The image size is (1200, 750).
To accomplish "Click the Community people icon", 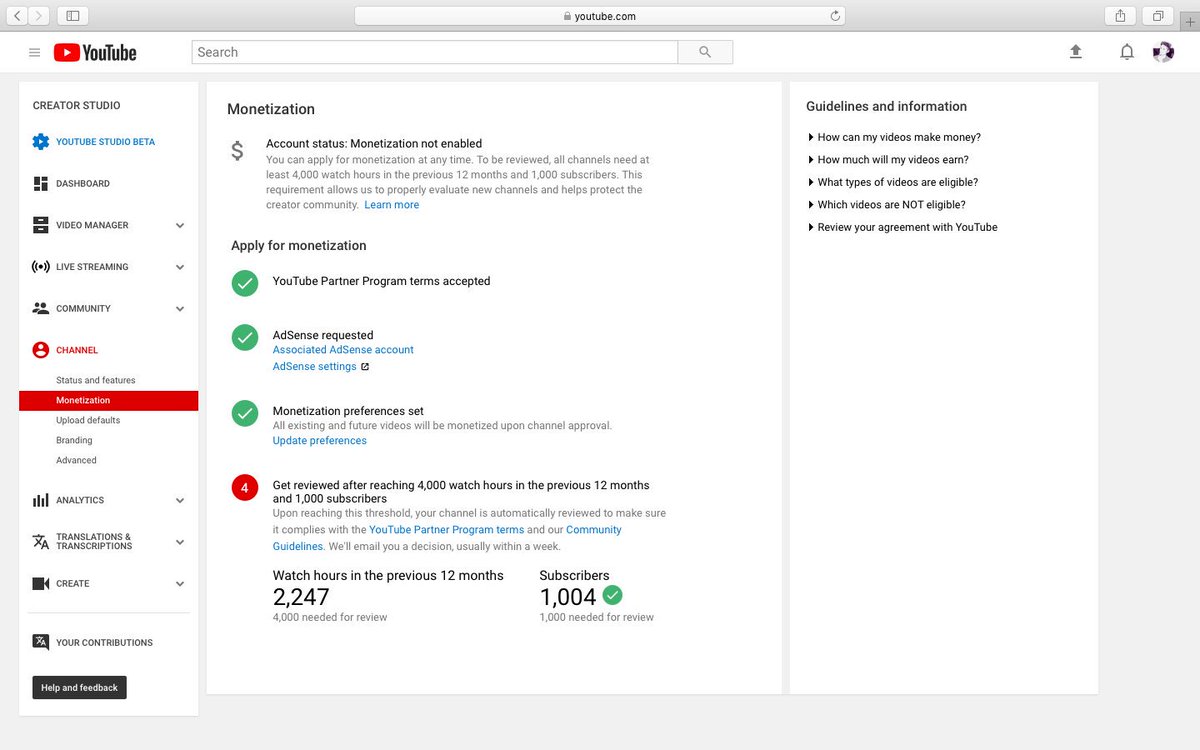I will (x=40, y=308).
